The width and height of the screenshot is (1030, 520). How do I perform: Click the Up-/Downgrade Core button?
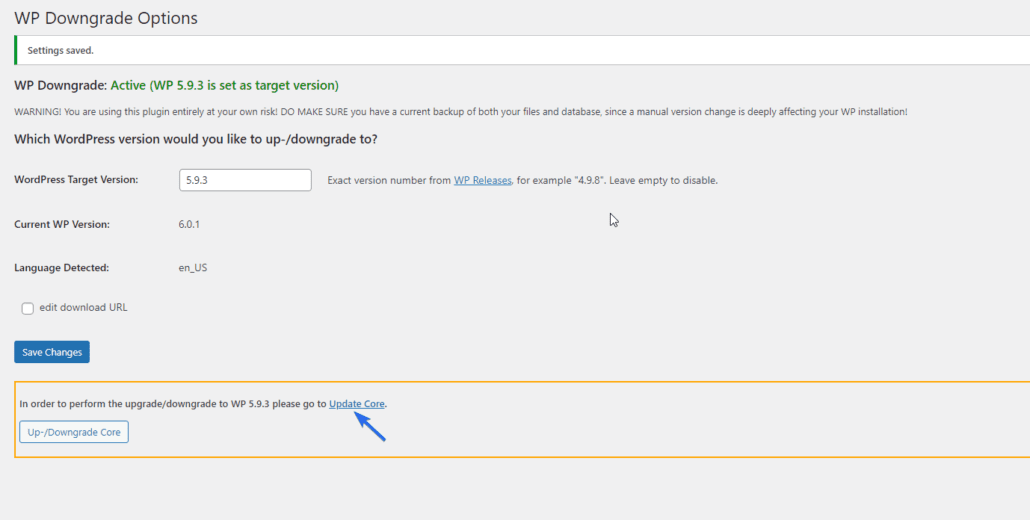tap(74, 432)
